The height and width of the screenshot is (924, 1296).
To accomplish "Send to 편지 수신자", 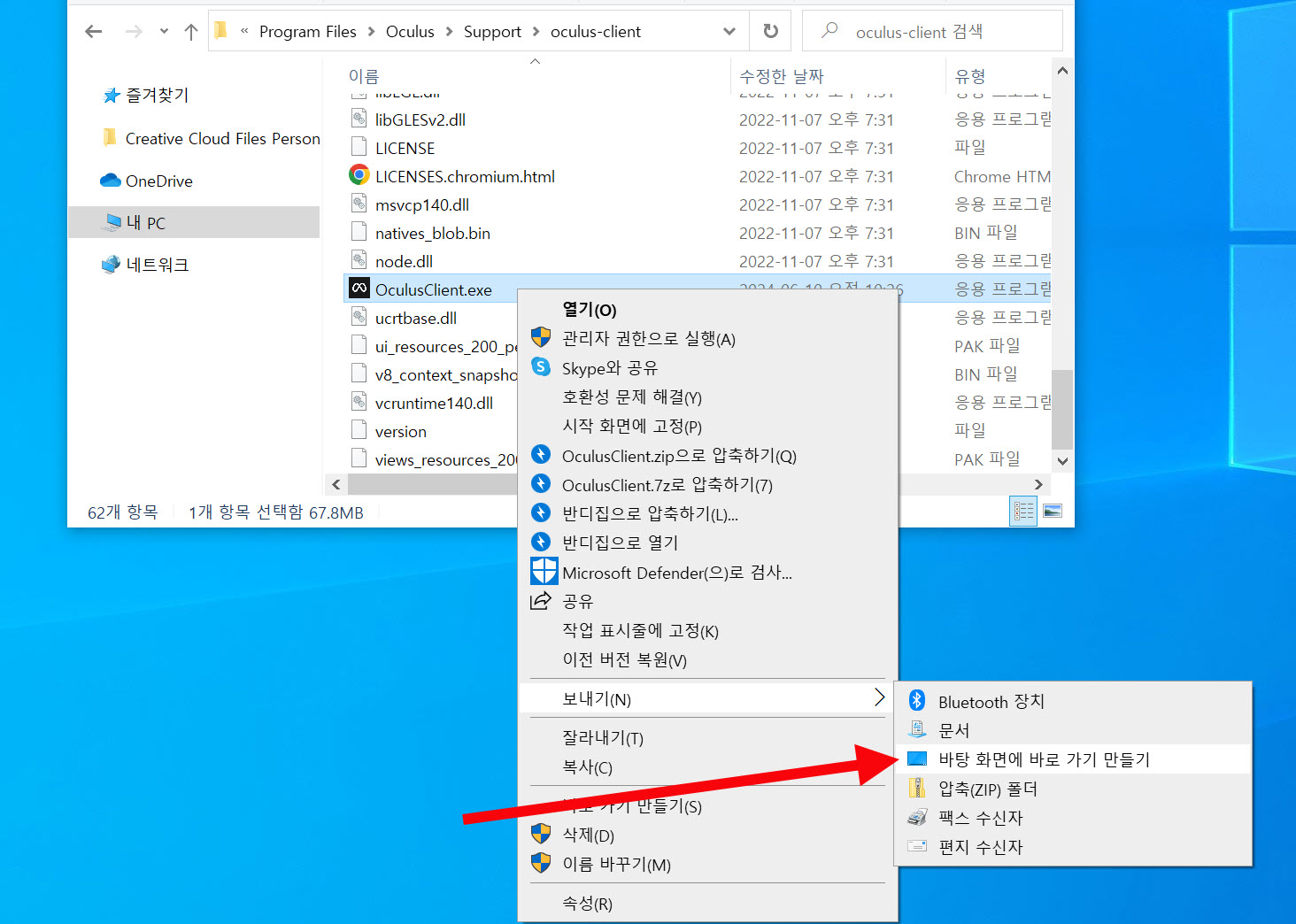I will (x=1074, y=847).
